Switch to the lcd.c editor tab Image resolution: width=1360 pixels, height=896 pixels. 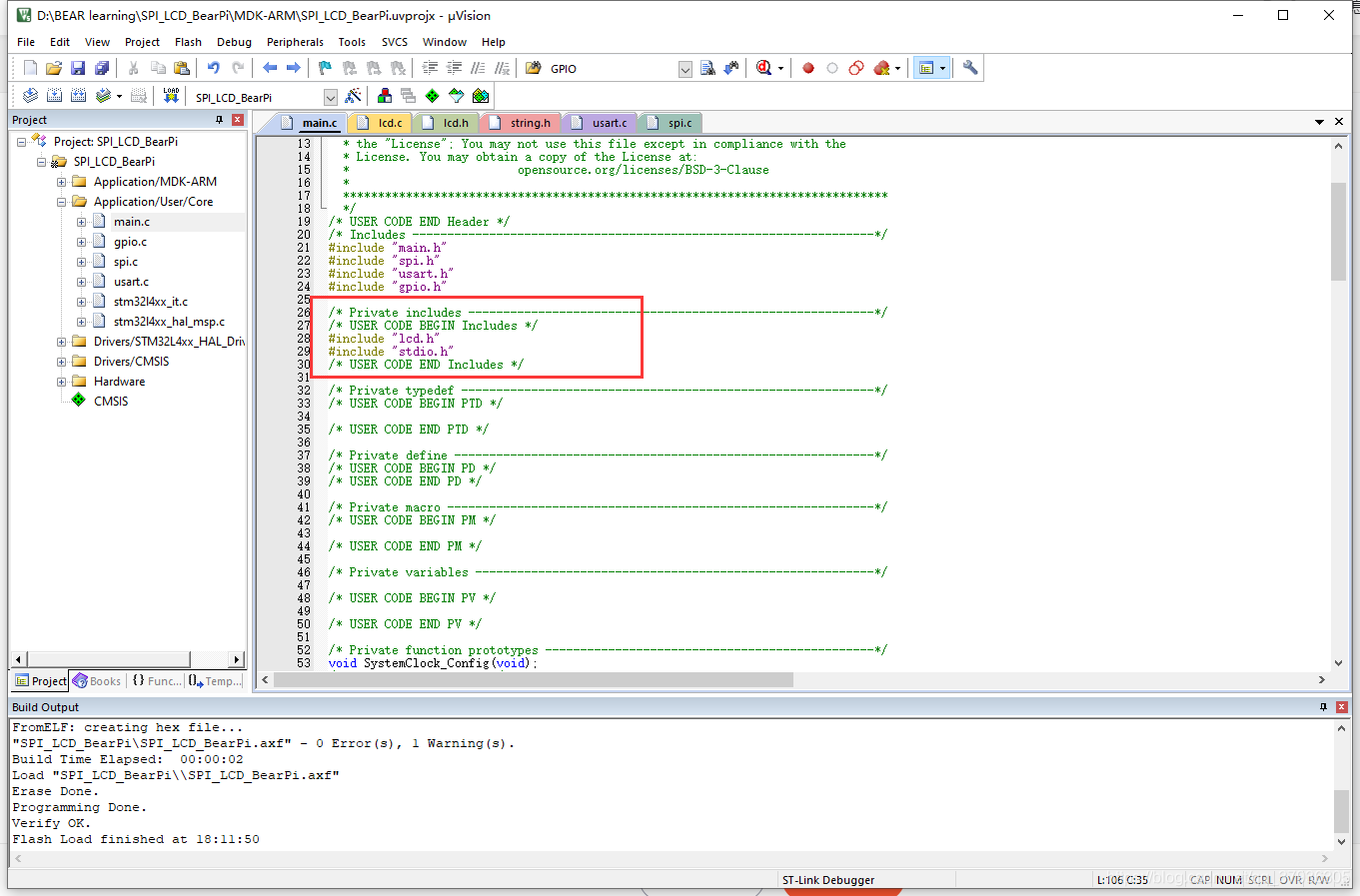[x=381, y=123]
